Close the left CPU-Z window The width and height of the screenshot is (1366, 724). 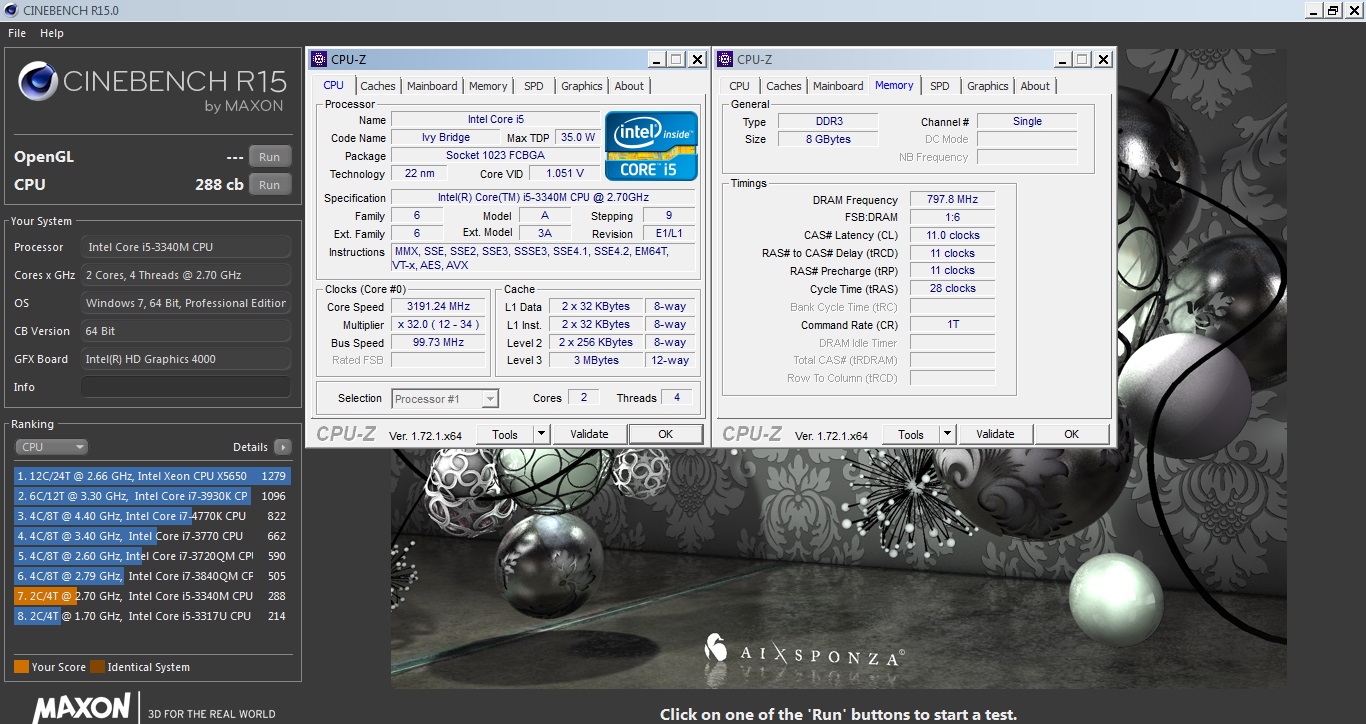click(x=697, y=59)
